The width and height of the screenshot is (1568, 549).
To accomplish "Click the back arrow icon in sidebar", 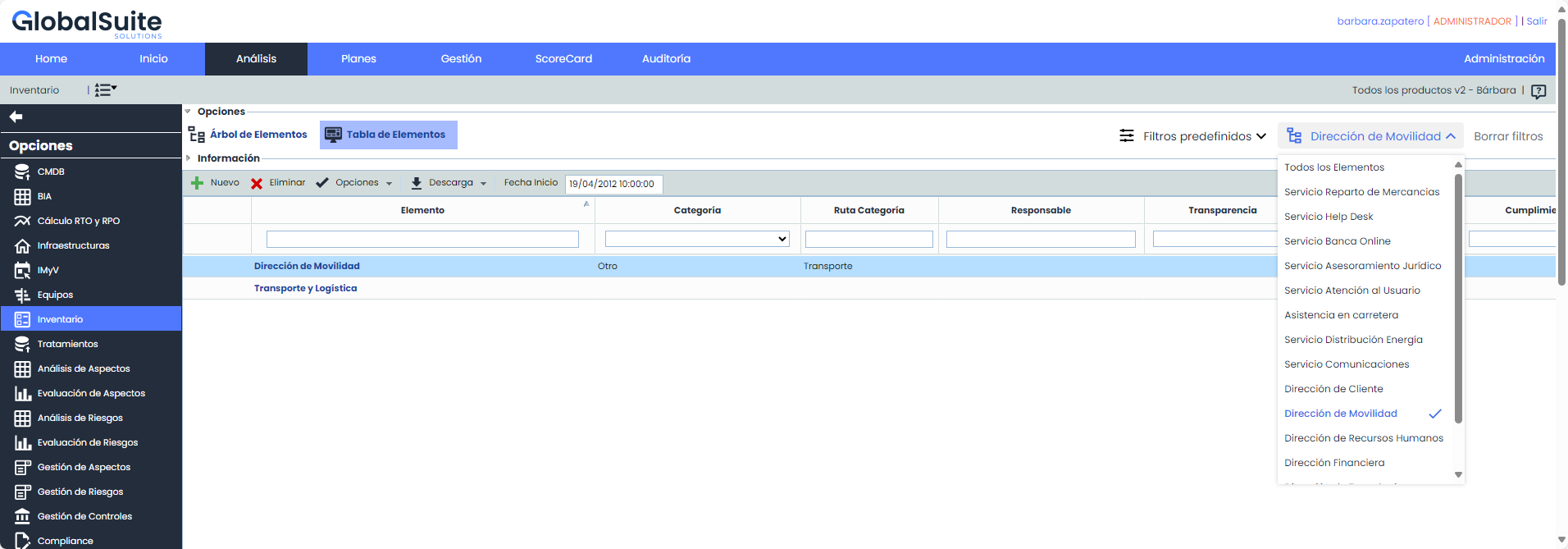I will pyautogui.click(x=16, y=117).
